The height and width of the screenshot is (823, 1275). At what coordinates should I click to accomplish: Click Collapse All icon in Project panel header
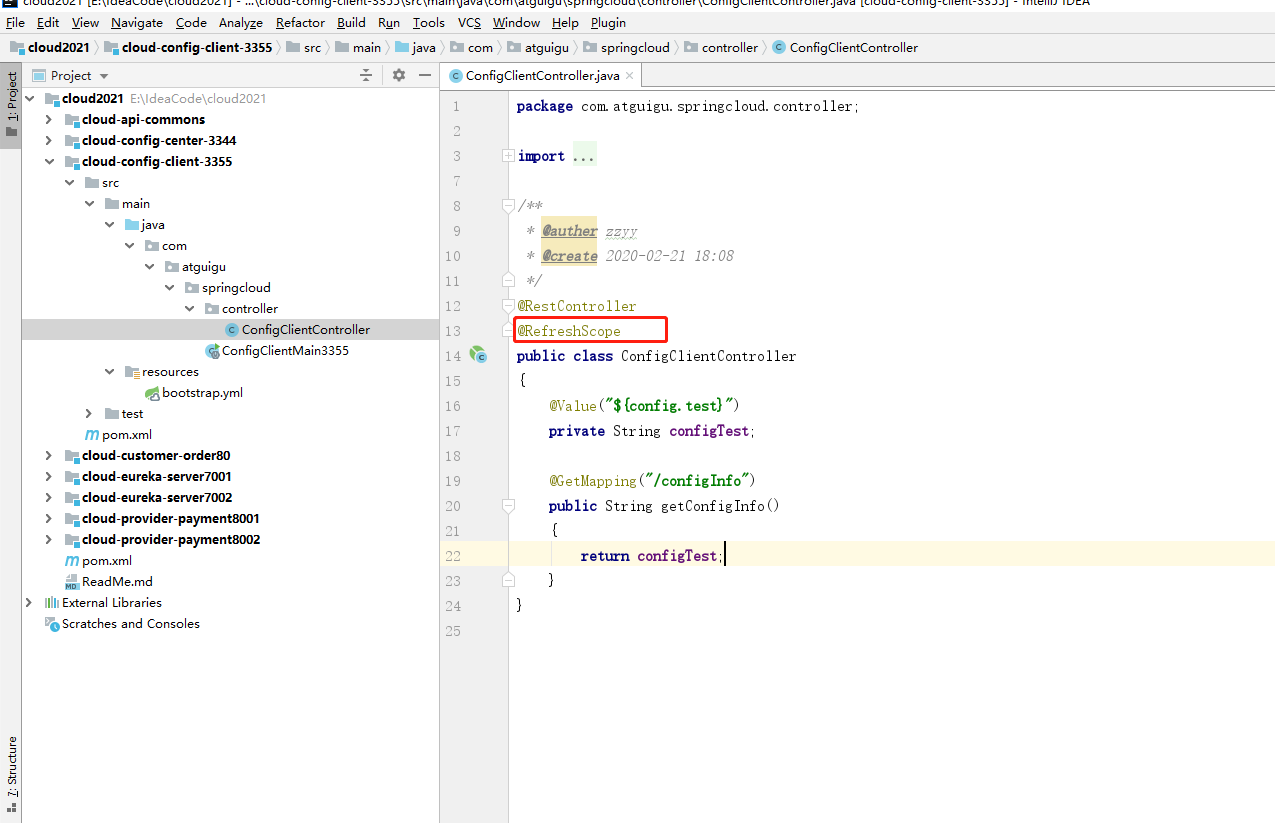tap(366, 75)
